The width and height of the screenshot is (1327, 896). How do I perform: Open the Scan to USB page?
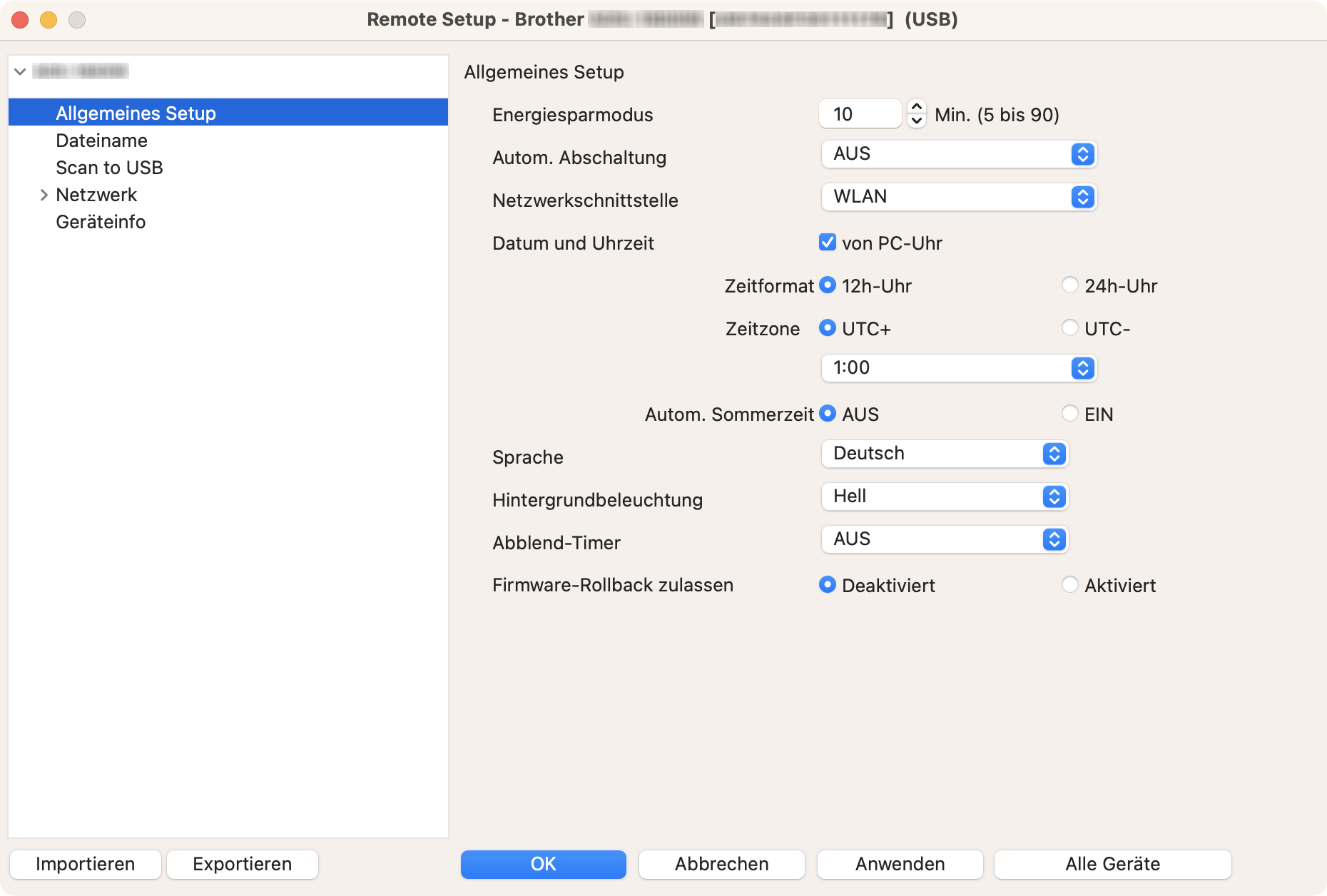pyautogui.click(x=109, y=168)
